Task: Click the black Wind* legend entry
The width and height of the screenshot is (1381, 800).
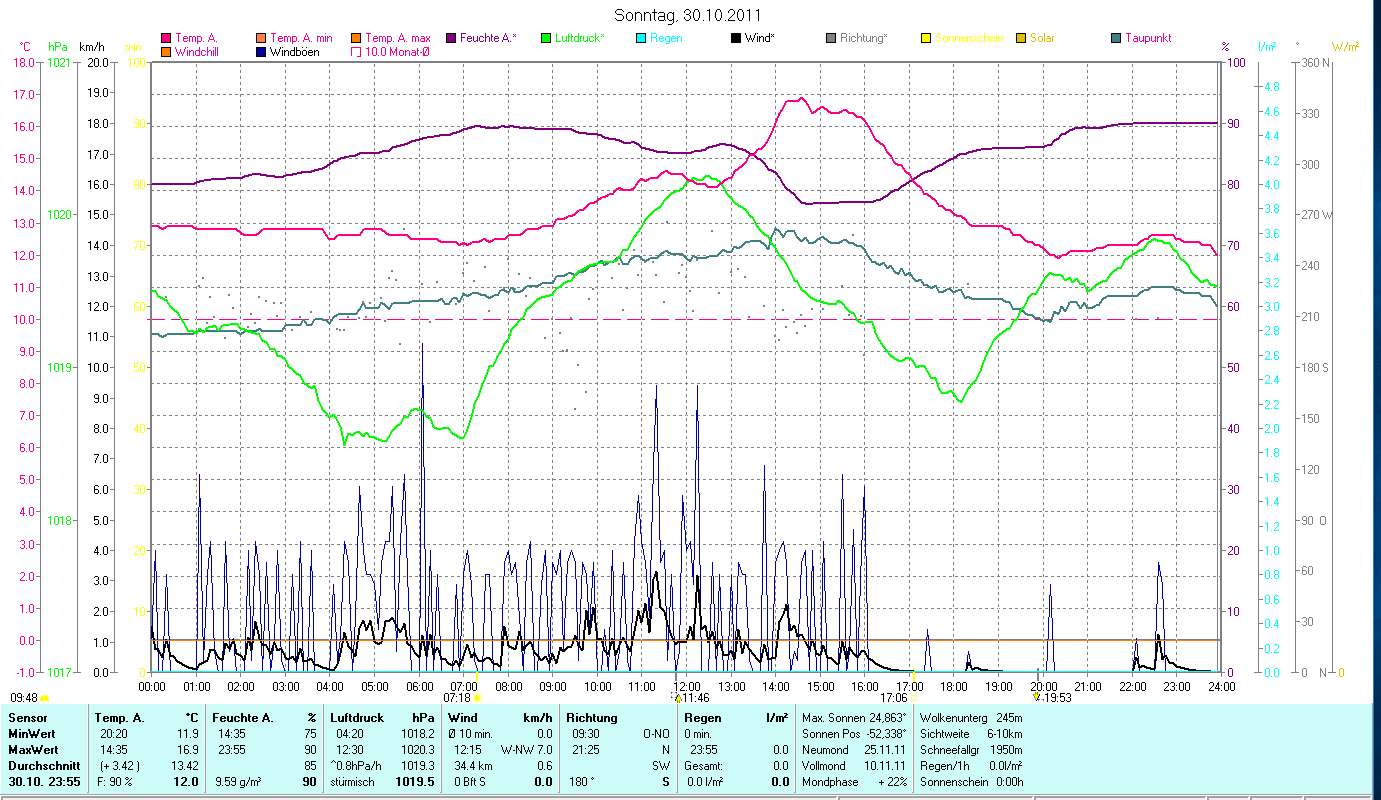Action: pos(754,38)
